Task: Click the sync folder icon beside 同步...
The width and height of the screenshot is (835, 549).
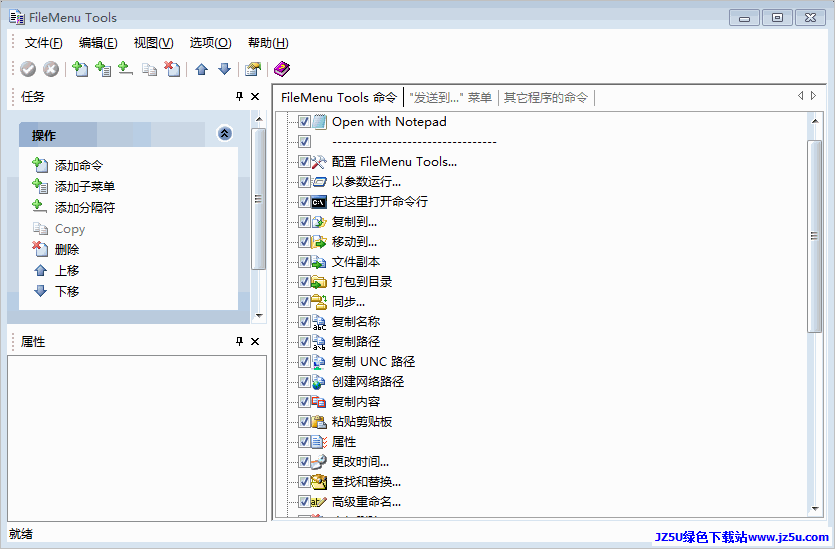Action: coord(319,302)
